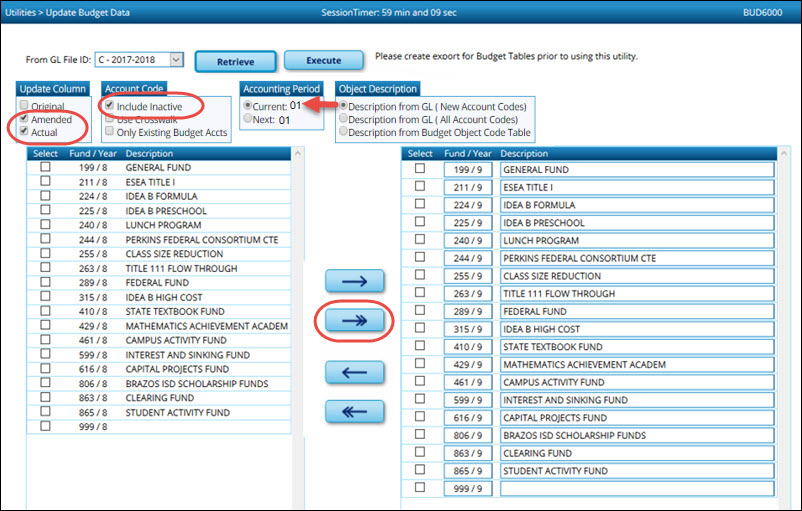Image resolution: width=802 pixels, height=511 pixels.
Task: Select the Next accounting period radio
Action: 249,120
